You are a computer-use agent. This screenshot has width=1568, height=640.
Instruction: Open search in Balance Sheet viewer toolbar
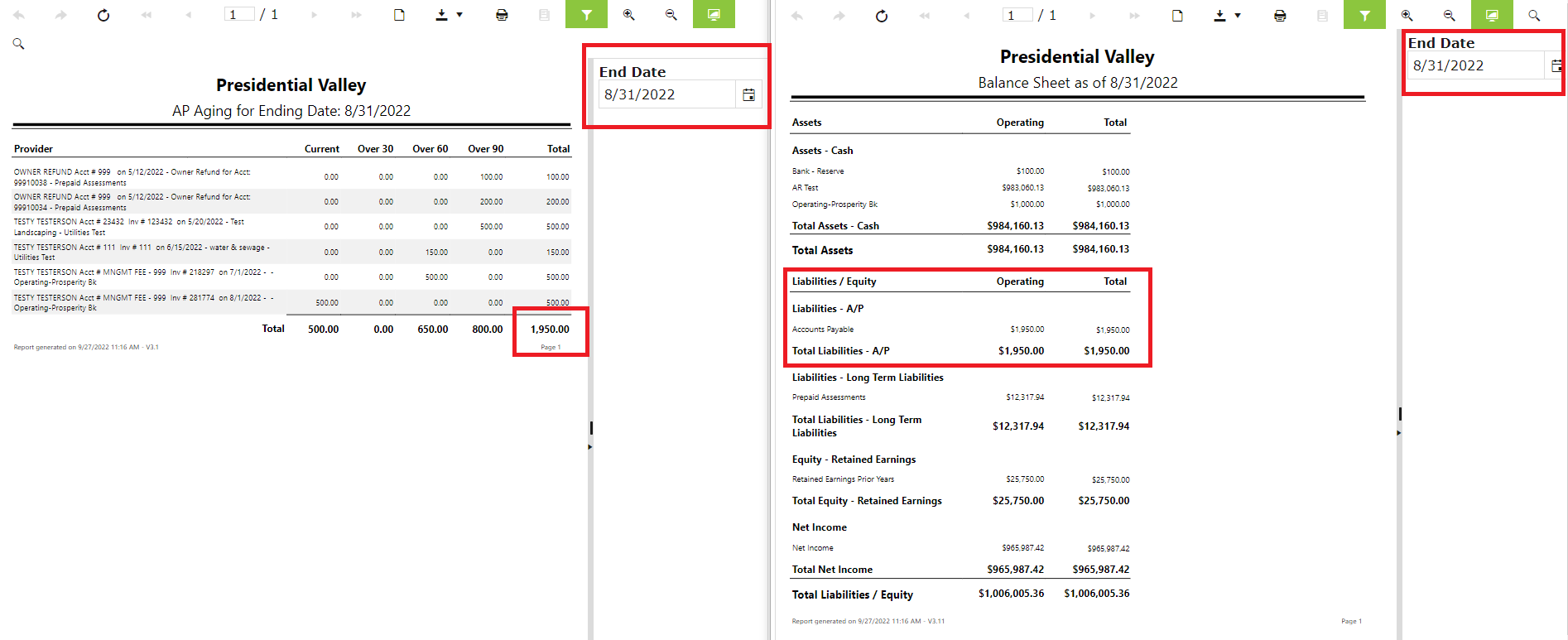(x=1534, y=16)
